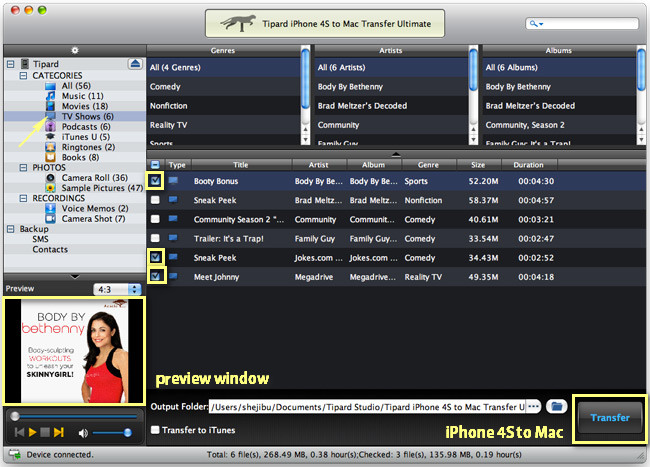Collapse the PHOTOS tree group
This screenshot has height=467, width=650.
24,167
